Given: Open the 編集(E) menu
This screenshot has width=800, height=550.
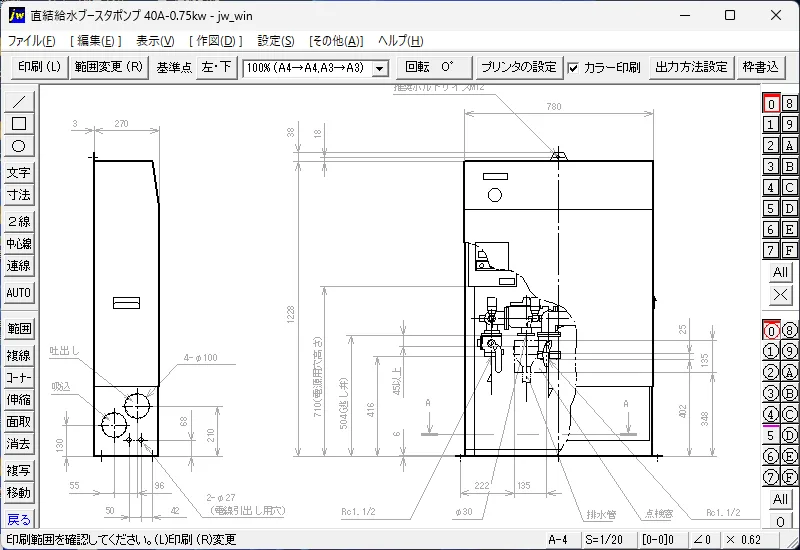Looking at the screenshot, I should click(x=95, y=41).
